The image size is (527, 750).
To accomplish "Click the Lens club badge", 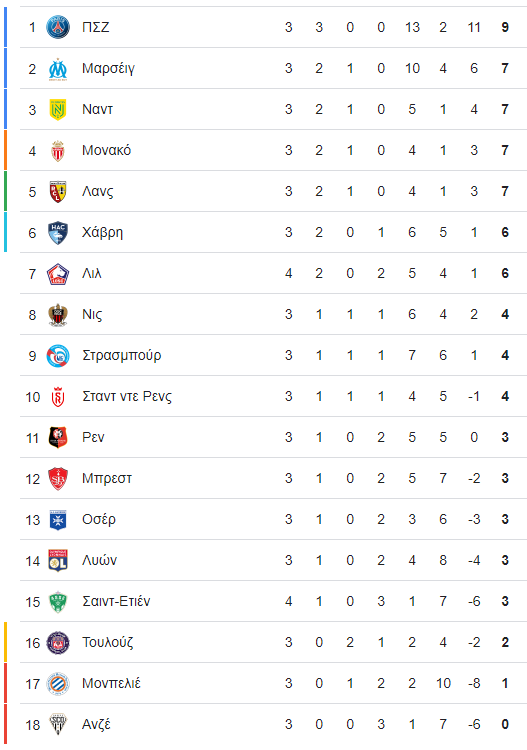I will coord(58,191).
